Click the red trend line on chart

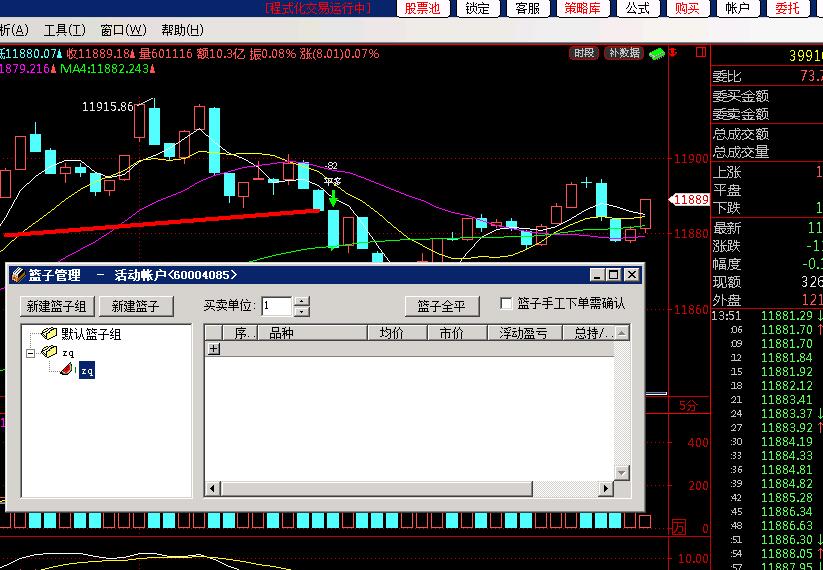(x=162, y=223)
